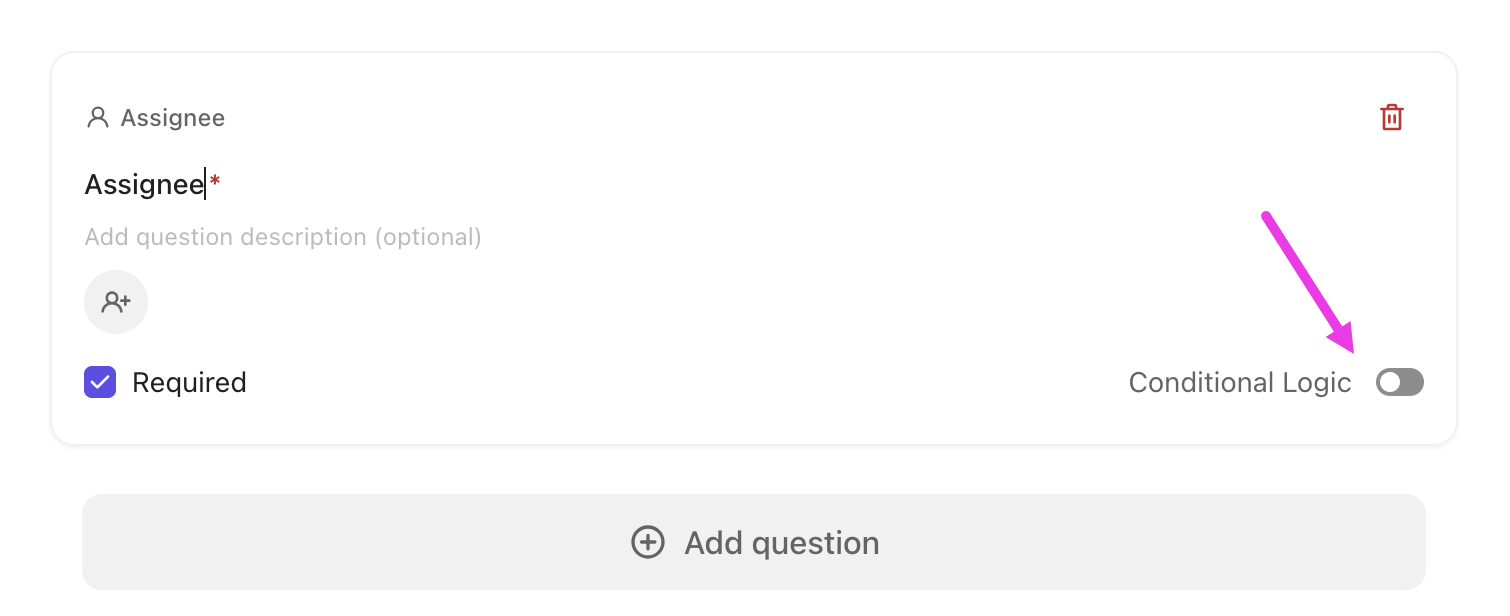Click empty card space right of add-assignee button
Screen dimensions: 1510x616
[700, 302]
